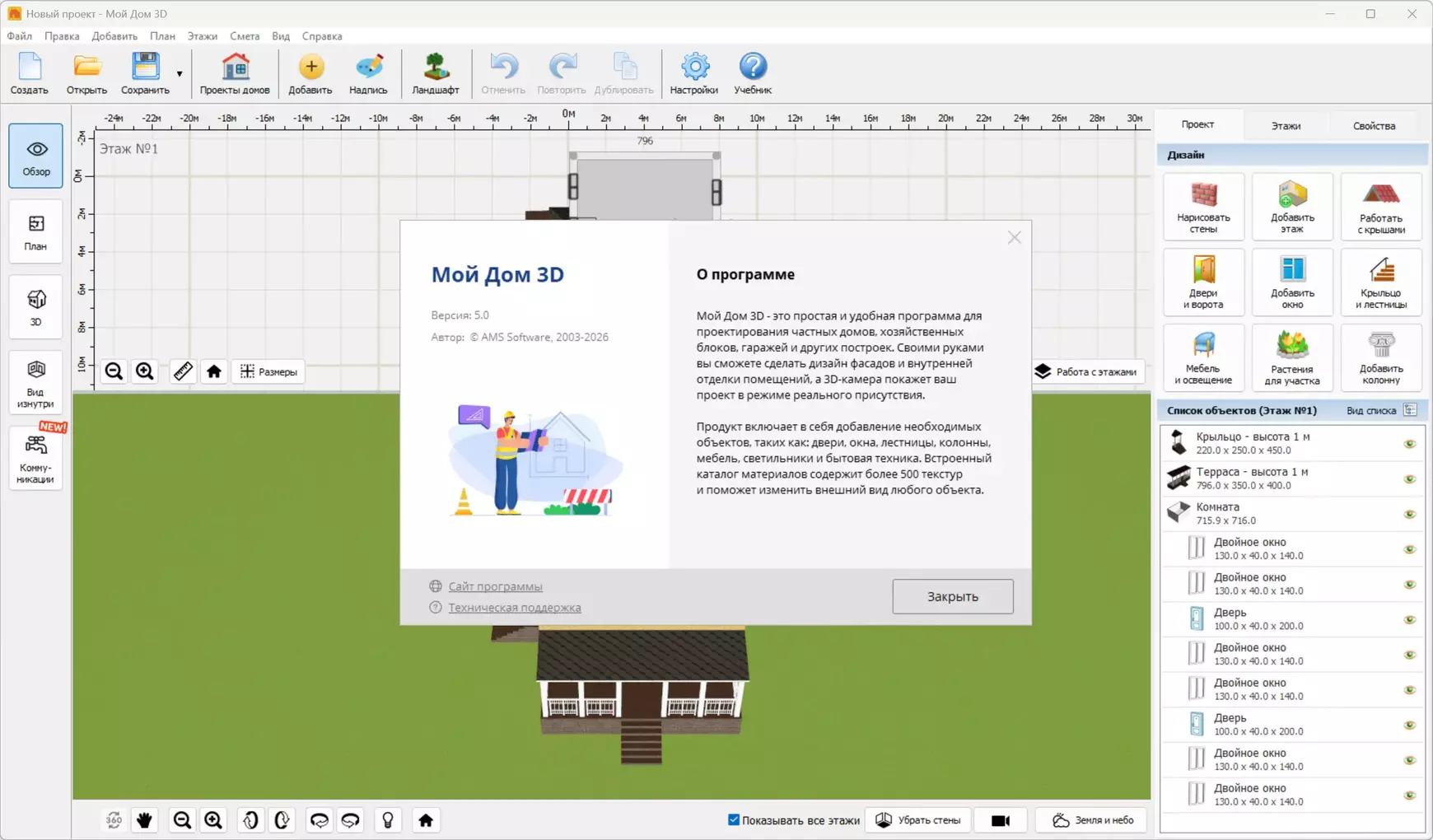Toggle the light bulb in 3D toolbar
This screenshot has height=840, width=1433.
pos(388,820)
